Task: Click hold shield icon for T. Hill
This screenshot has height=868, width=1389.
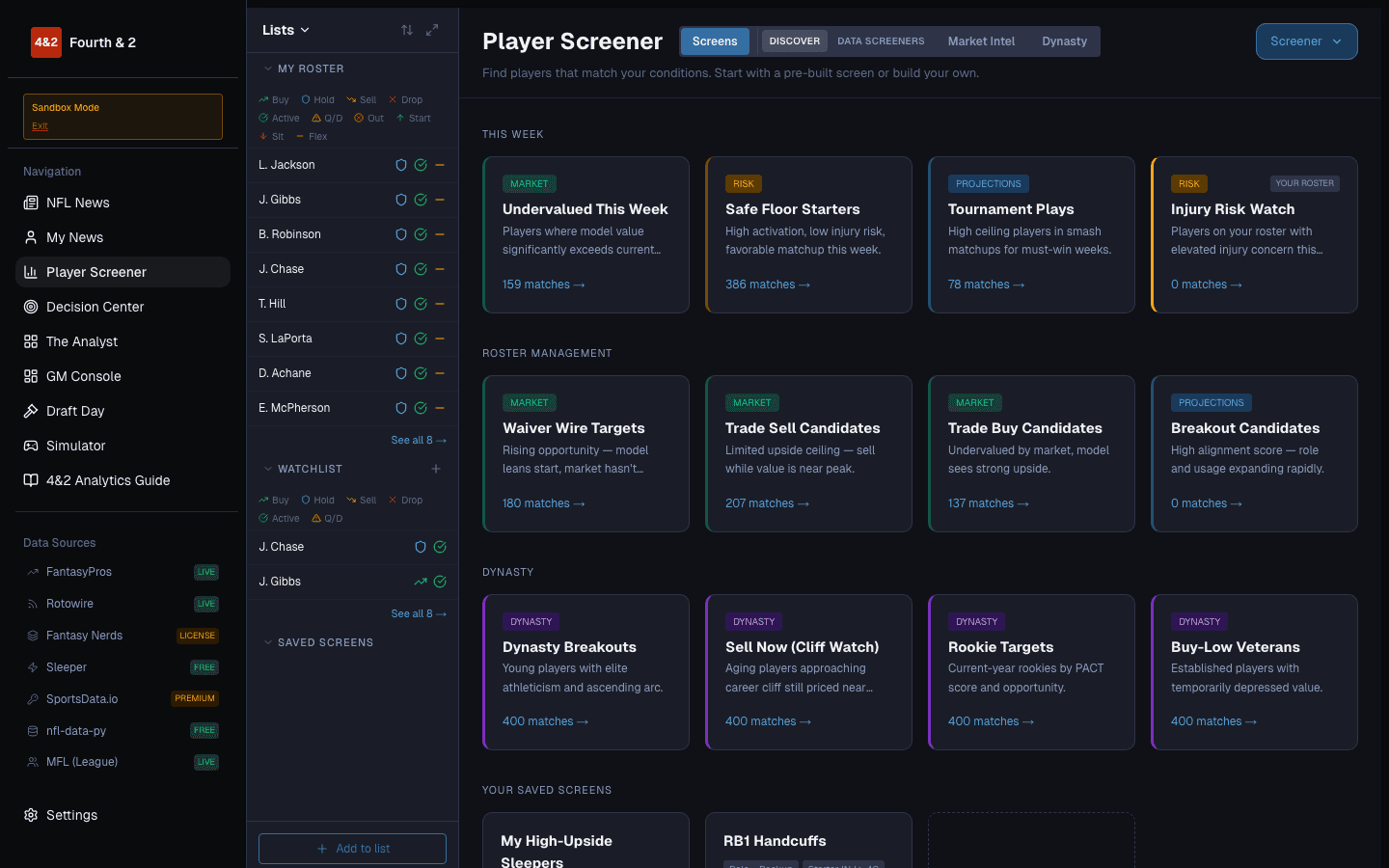Action: click(x=401, y=304)
